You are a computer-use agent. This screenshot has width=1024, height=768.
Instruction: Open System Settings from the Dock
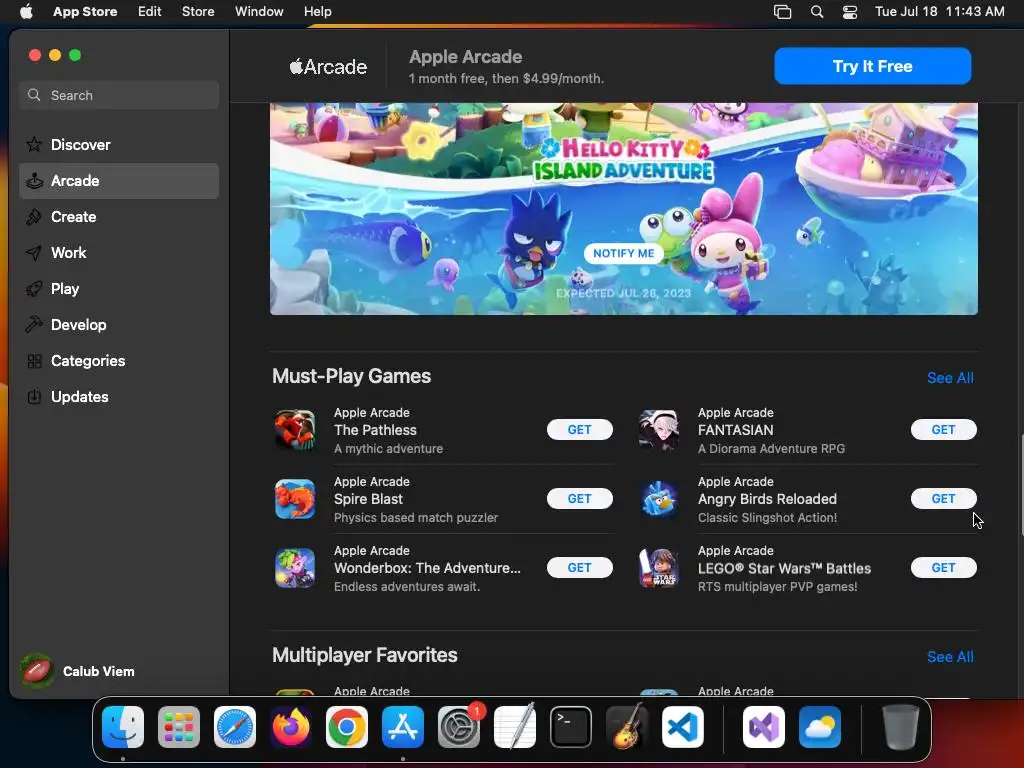[x=459, y=727]
